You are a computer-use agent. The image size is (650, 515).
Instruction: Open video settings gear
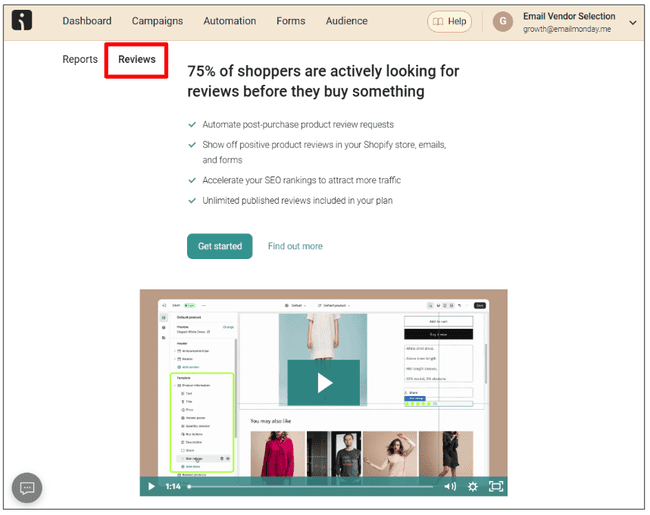tap(473, 486)
